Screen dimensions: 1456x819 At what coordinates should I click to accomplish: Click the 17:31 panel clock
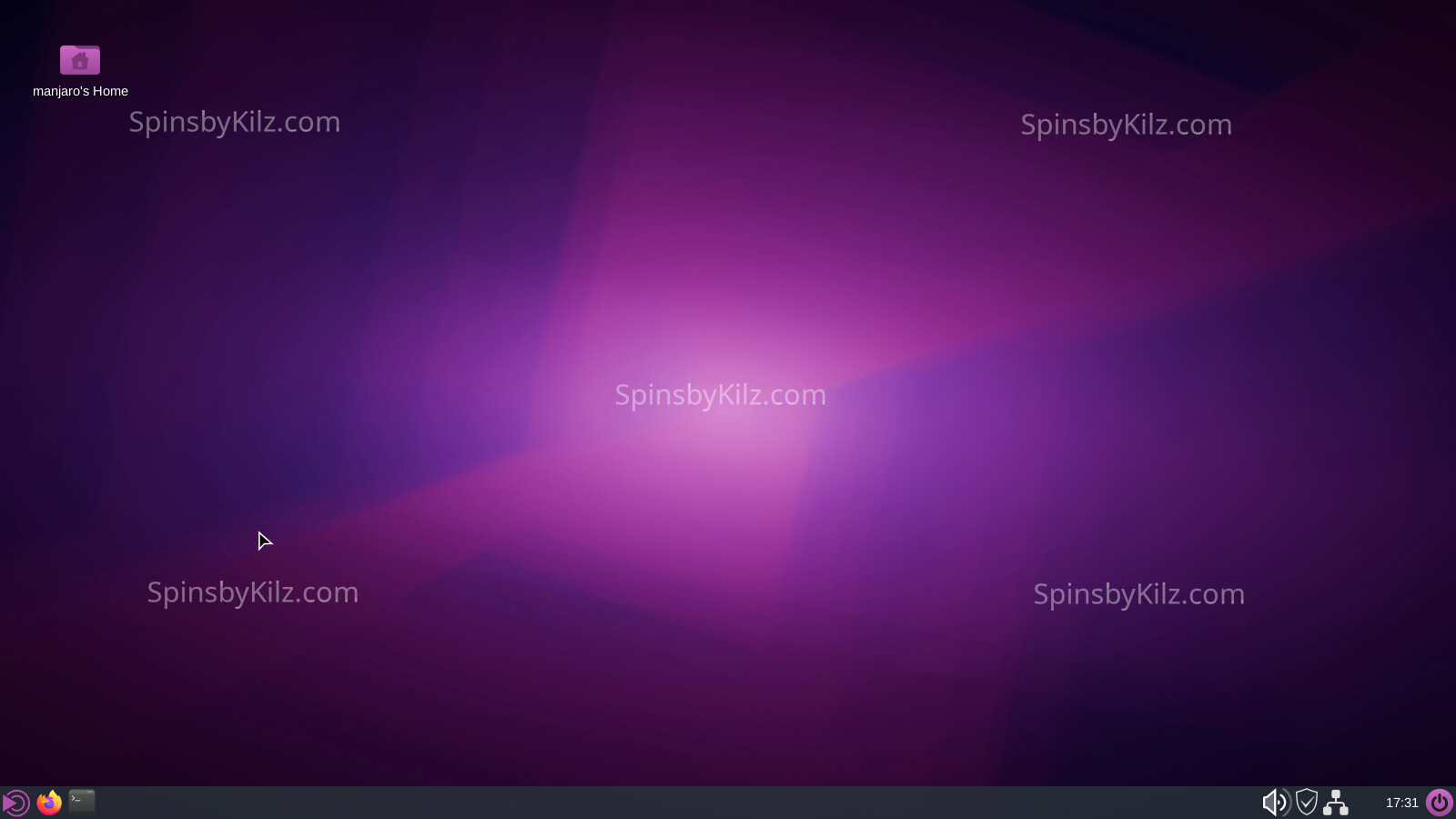tap(1401, 803)
